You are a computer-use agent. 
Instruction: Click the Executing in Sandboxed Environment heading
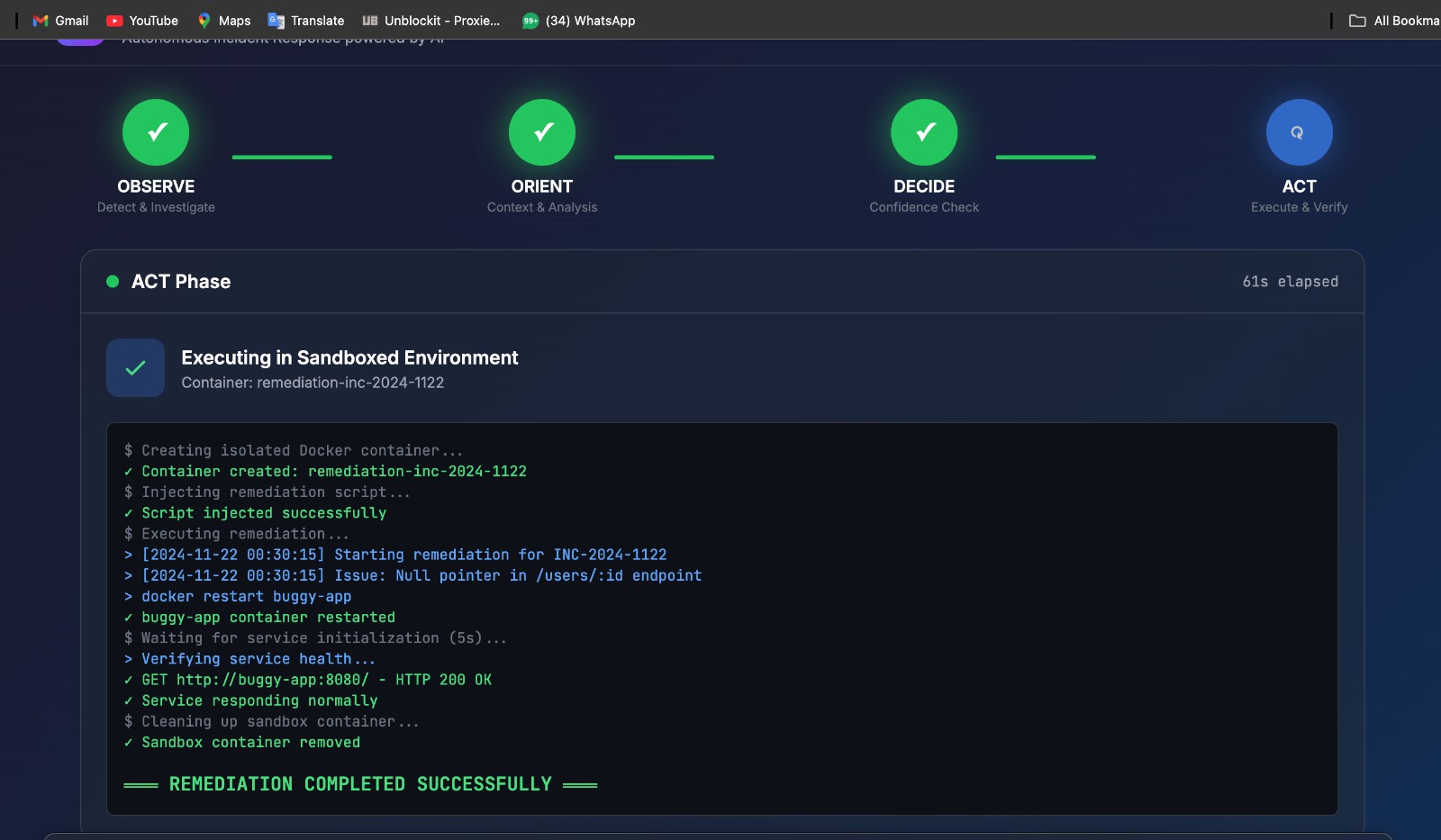pyautogui.click(x=349, y=357)
